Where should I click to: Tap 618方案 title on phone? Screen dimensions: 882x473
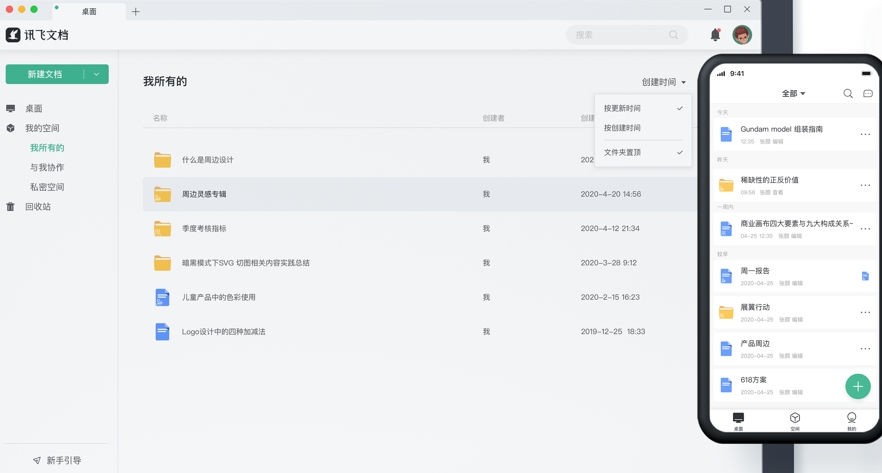(753, 380)
